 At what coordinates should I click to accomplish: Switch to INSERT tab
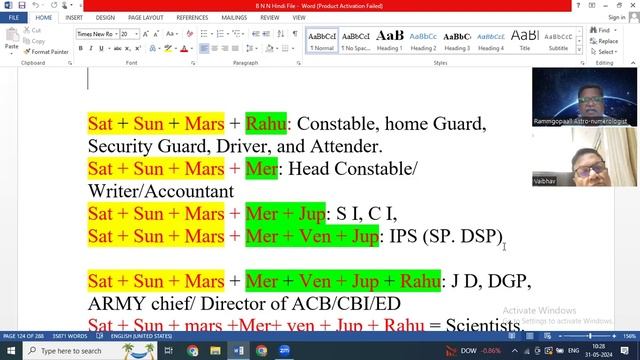[74, 18]
